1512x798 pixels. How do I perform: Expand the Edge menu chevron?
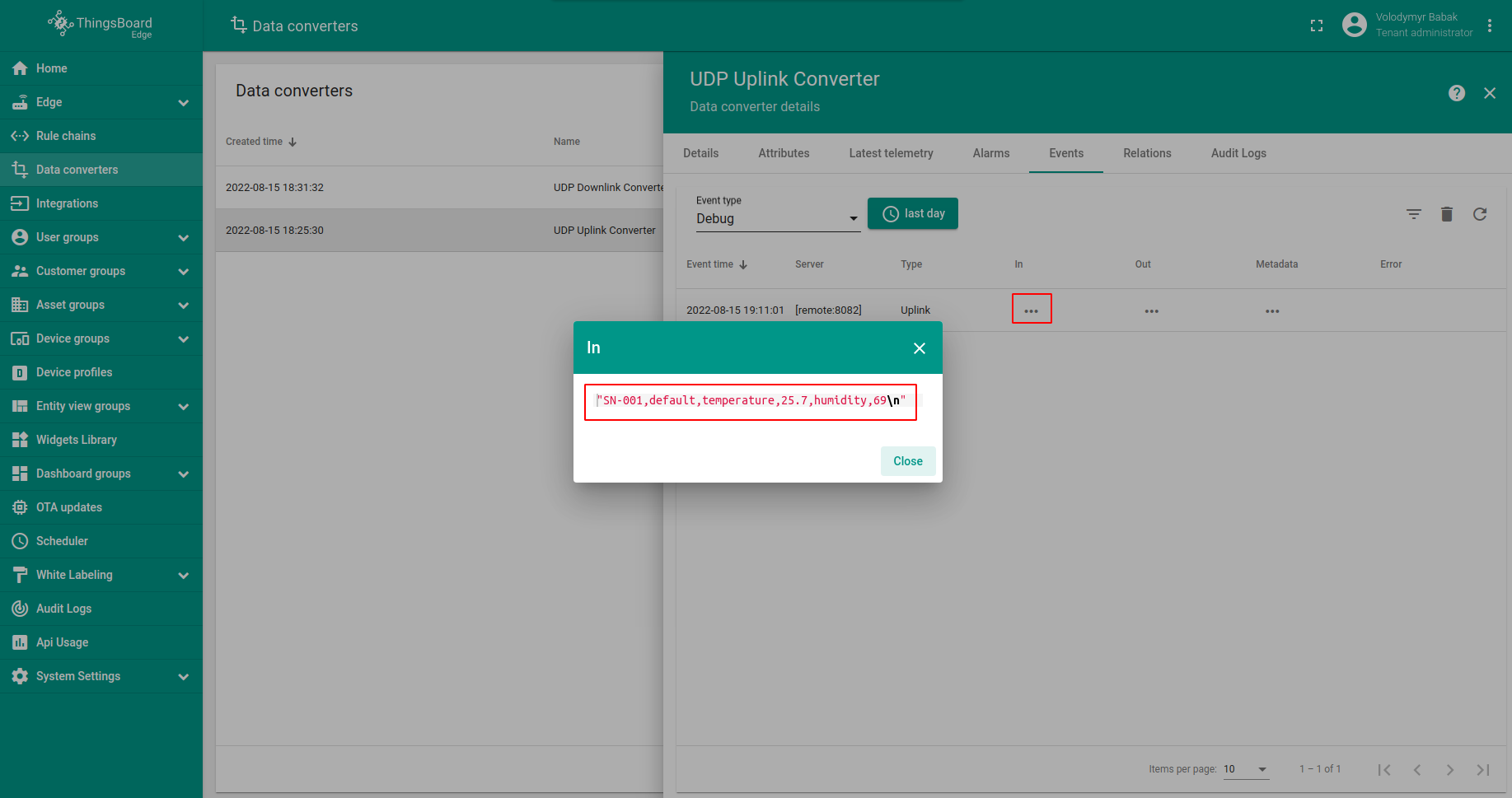point(184,103)
